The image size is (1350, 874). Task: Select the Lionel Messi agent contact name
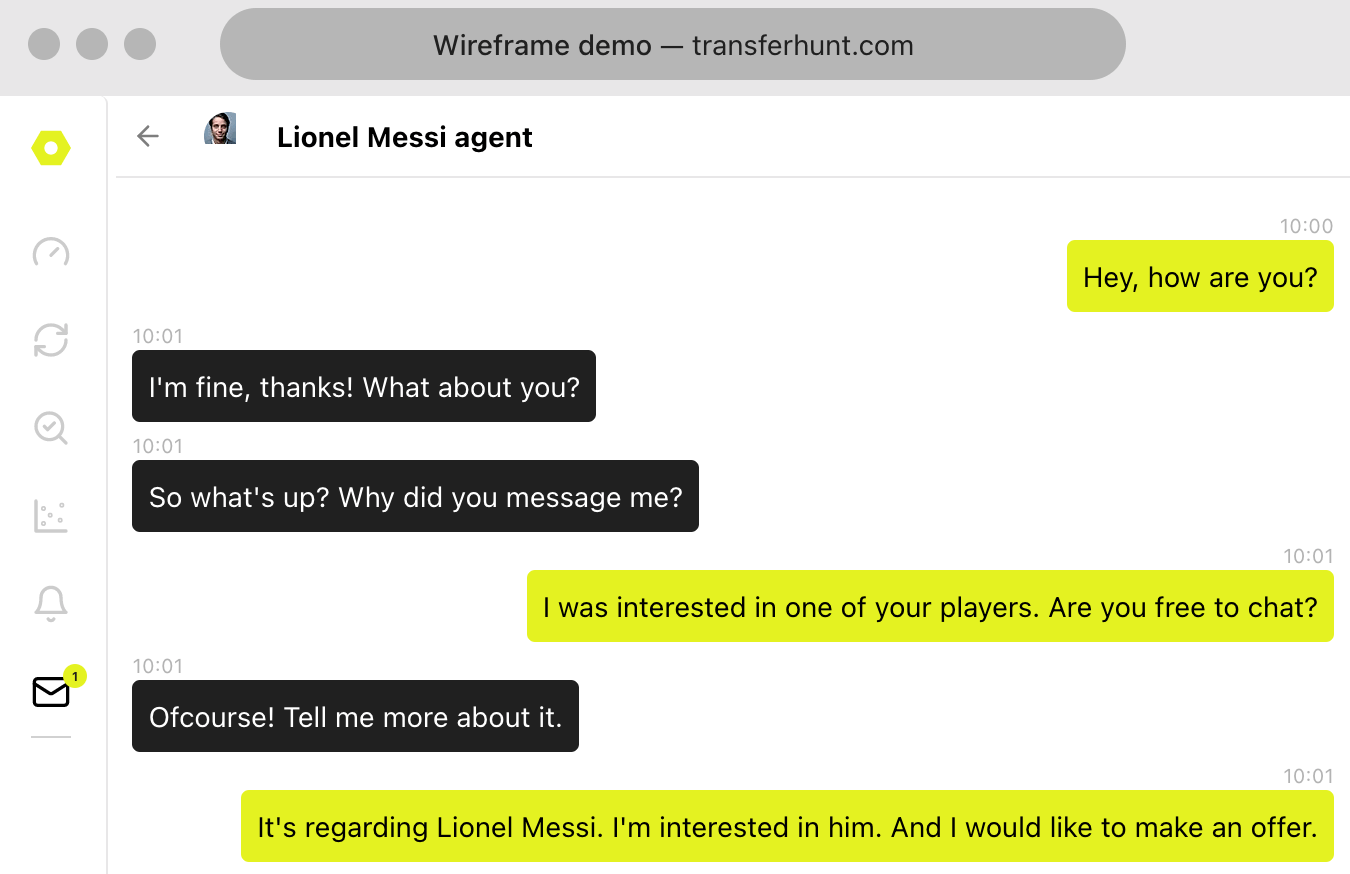tap(405, 137)
